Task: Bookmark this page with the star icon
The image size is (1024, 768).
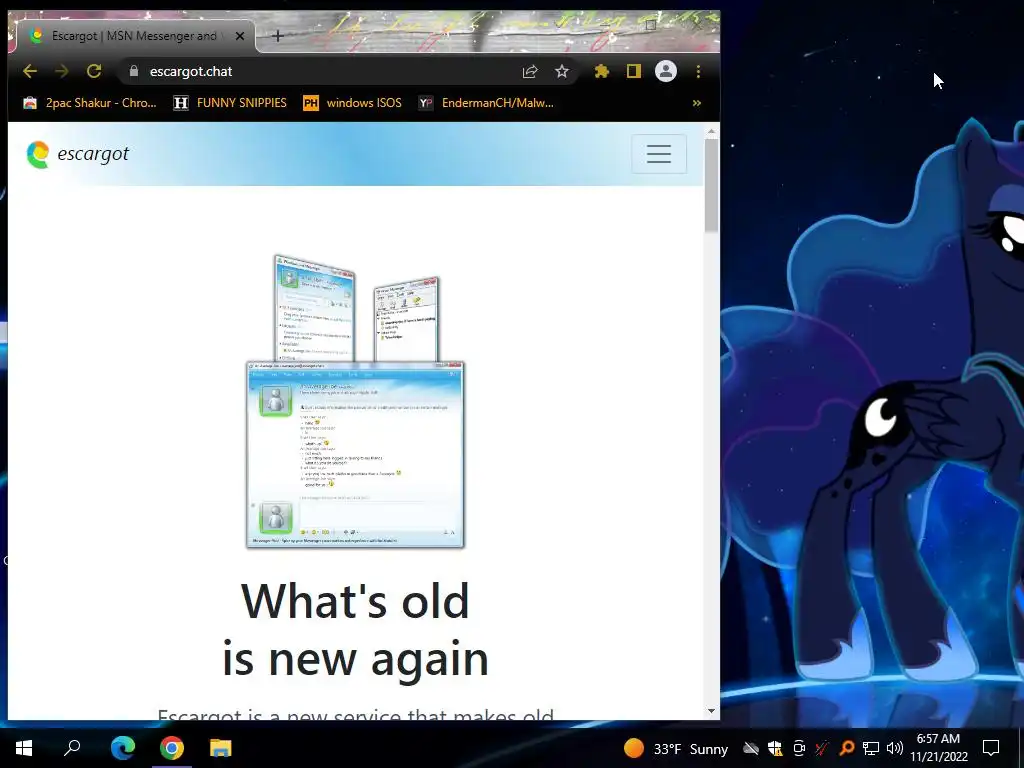Action: [x=562, y=71]
